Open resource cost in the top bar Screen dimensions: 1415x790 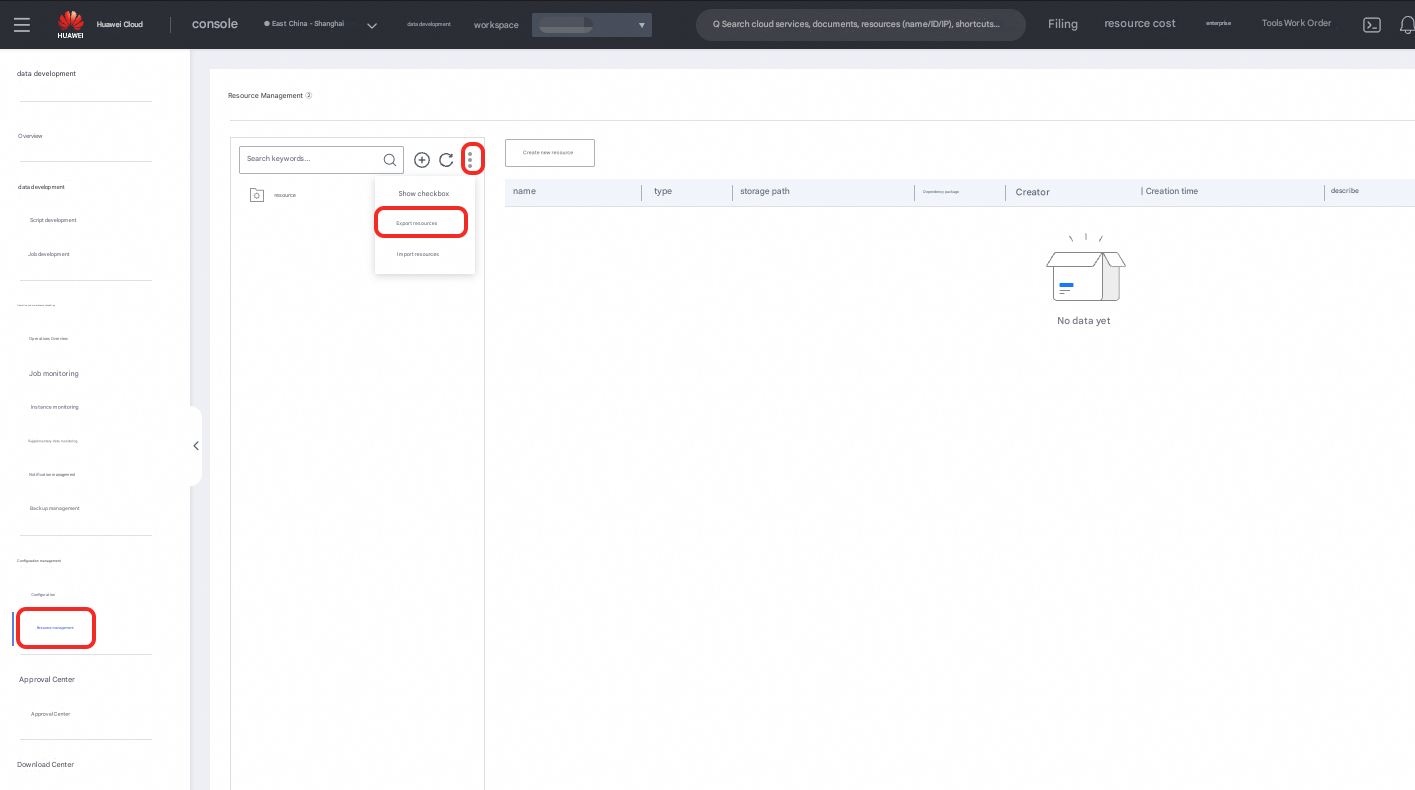[1140, 24]
